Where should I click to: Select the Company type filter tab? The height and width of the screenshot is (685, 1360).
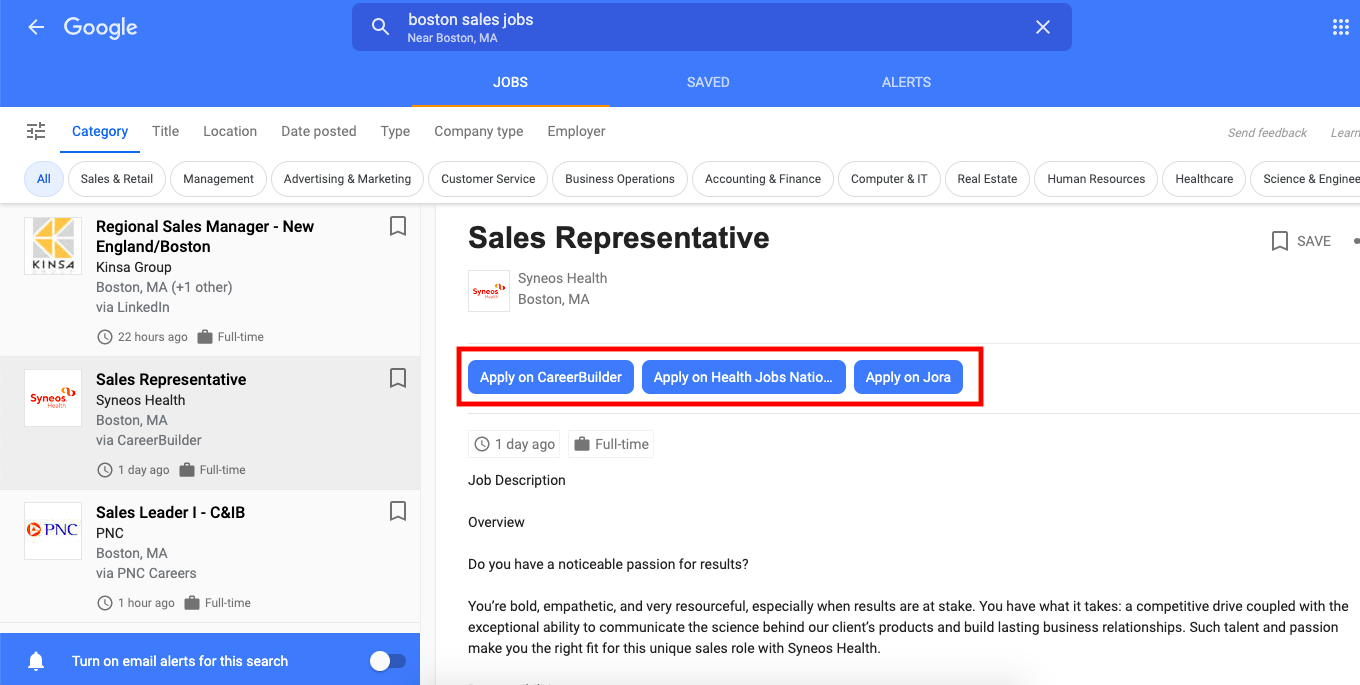479,131
